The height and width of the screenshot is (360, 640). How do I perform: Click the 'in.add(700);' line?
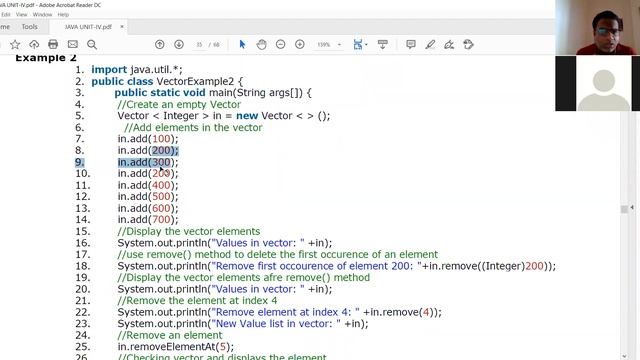[148, 220]
